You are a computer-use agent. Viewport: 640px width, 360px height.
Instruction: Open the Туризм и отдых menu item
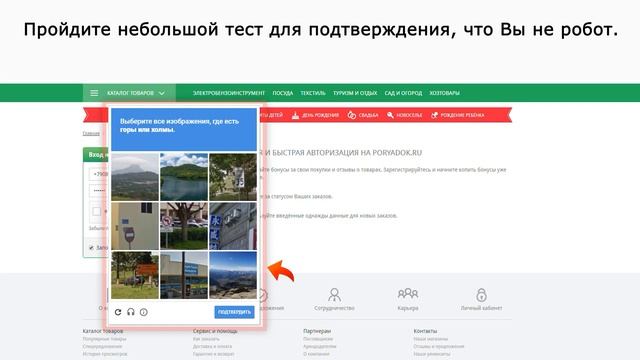click(x=355, y=93)
